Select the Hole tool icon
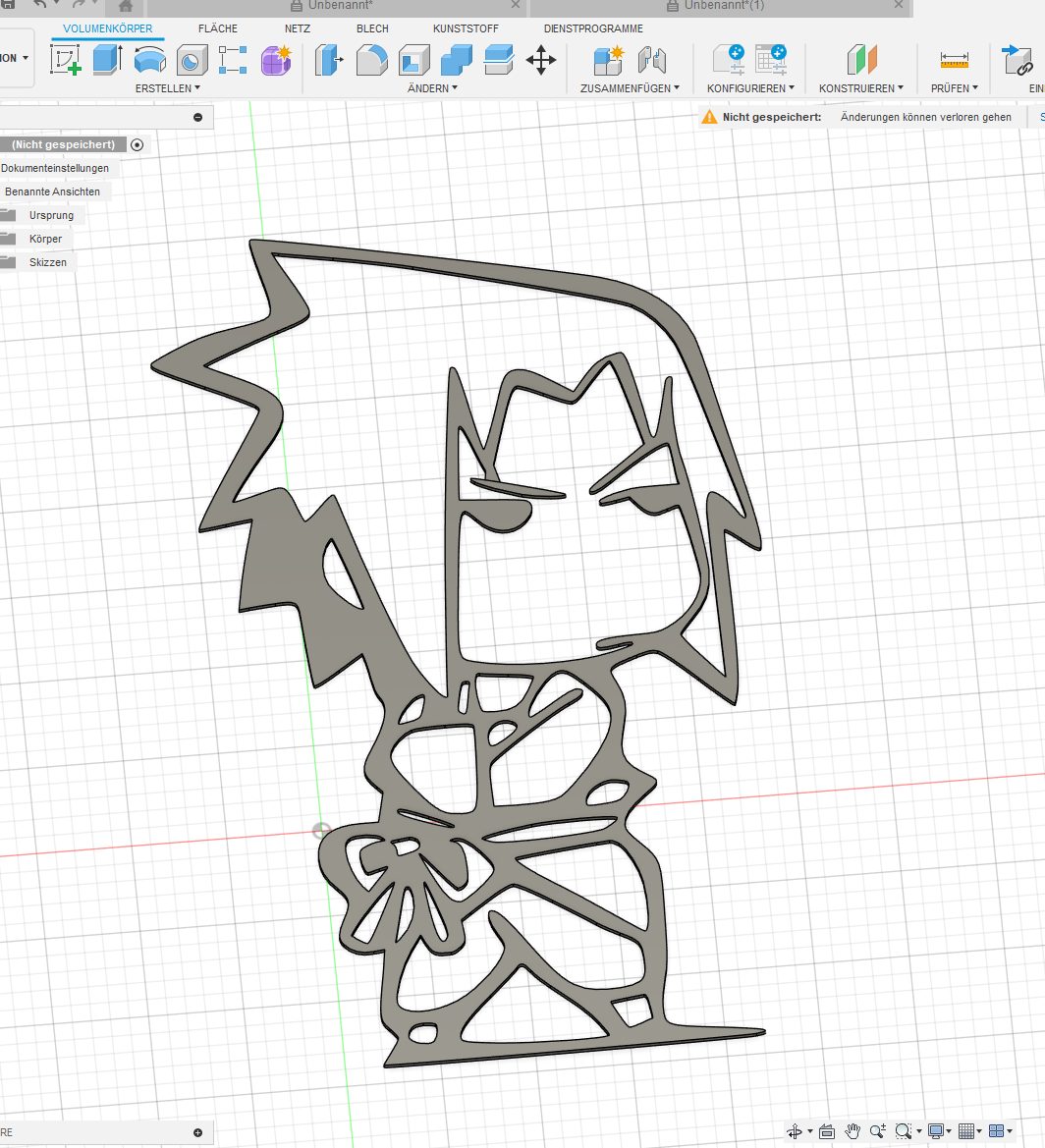Screen dimensions: 1045x1148 [192, 61]
